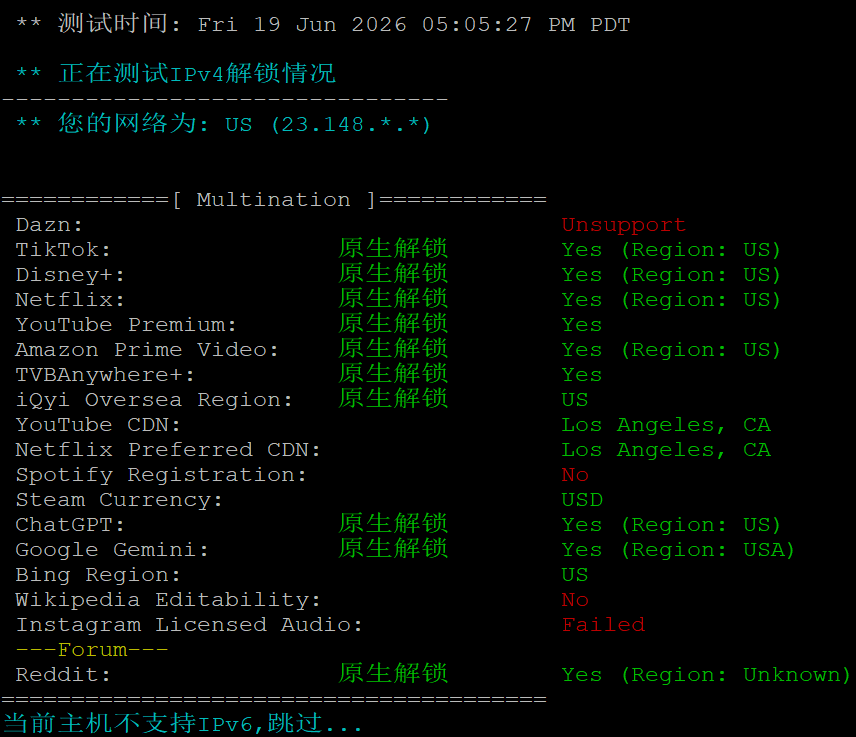856x737 pixels.
Task: Select the 'Netflix Preferred CDN:' label
Action: pyautogui.click(x=168, y=450)
